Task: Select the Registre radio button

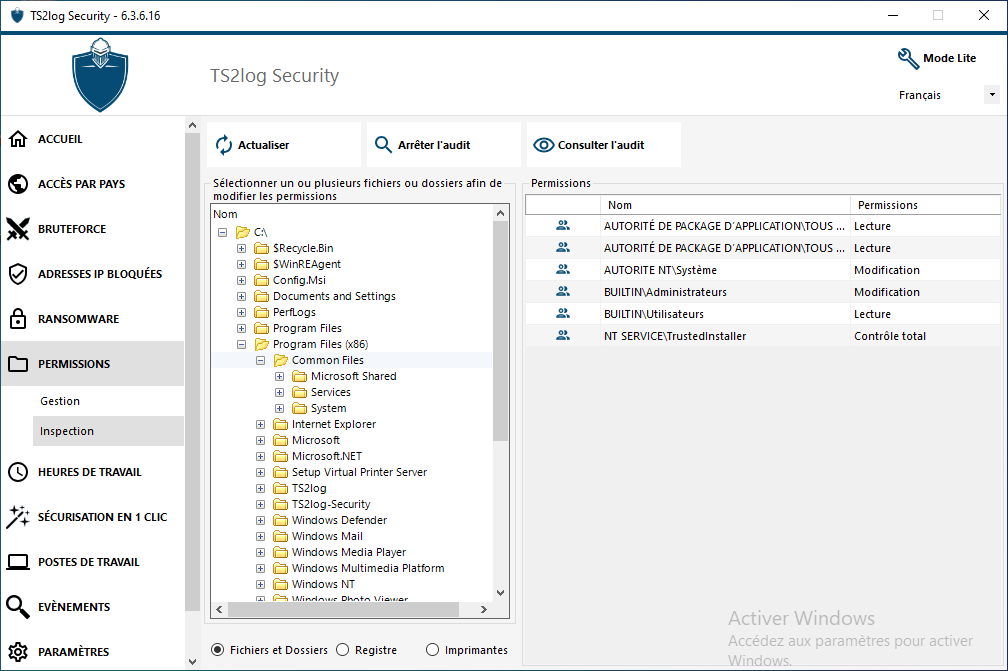Action: [343, 650]
